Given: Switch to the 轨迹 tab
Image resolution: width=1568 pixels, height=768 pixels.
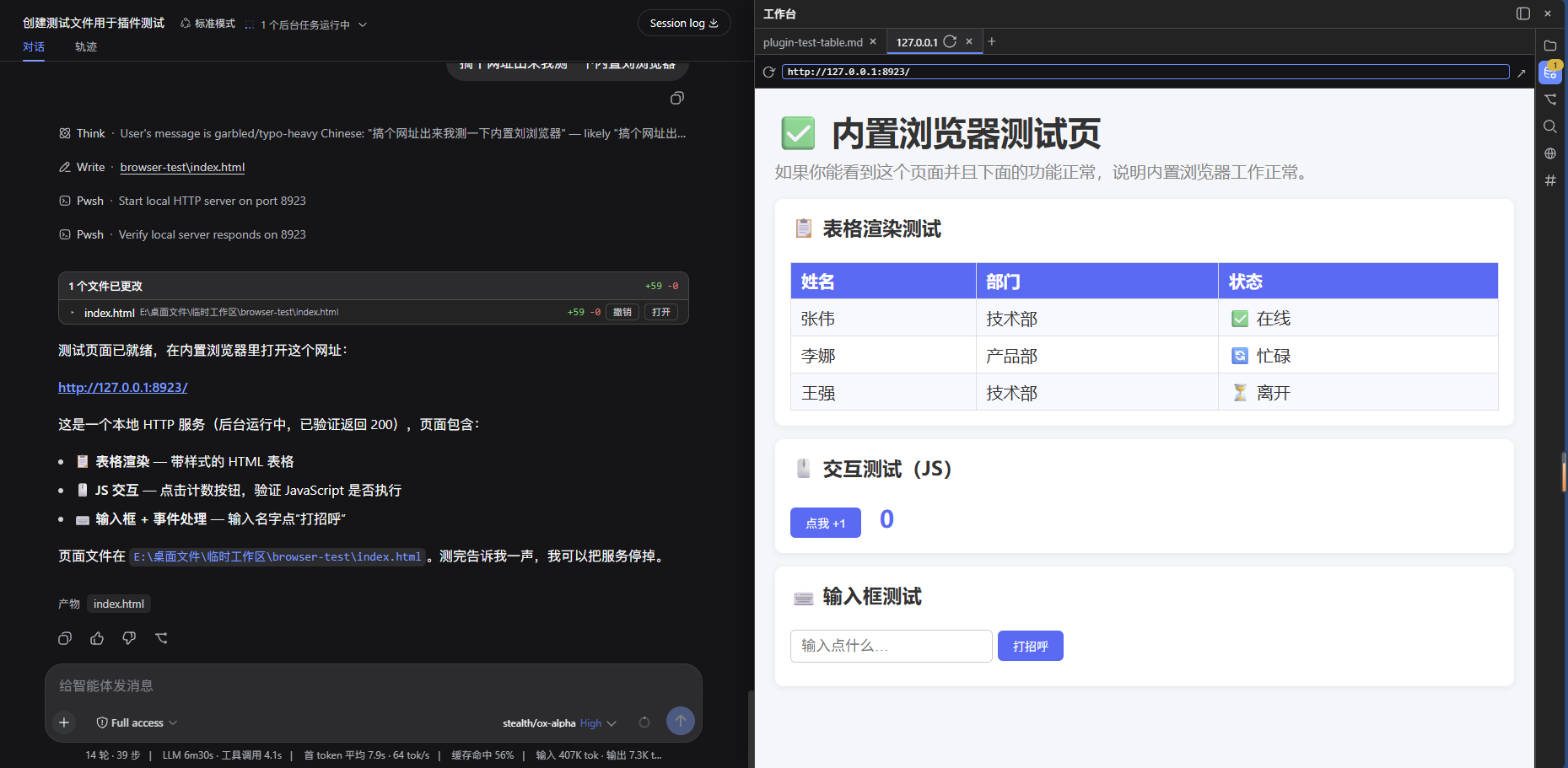Looking at the screenshot, I should coord(86,47).
